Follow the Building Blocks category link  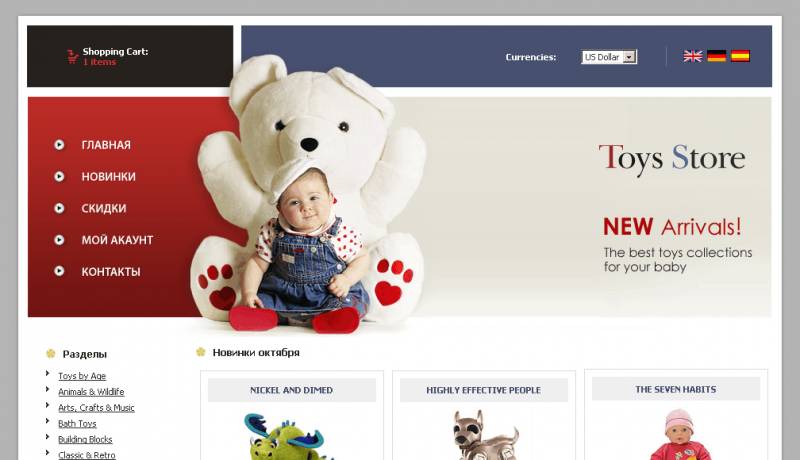coord(85,439)
